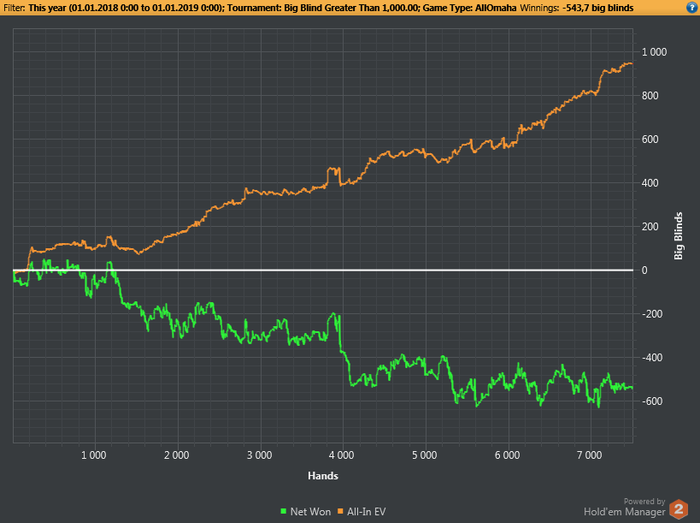Click the -400 y-axis label
Image resolution: width=700 pixels, height=523 pixels.
(x=652, y=357)
